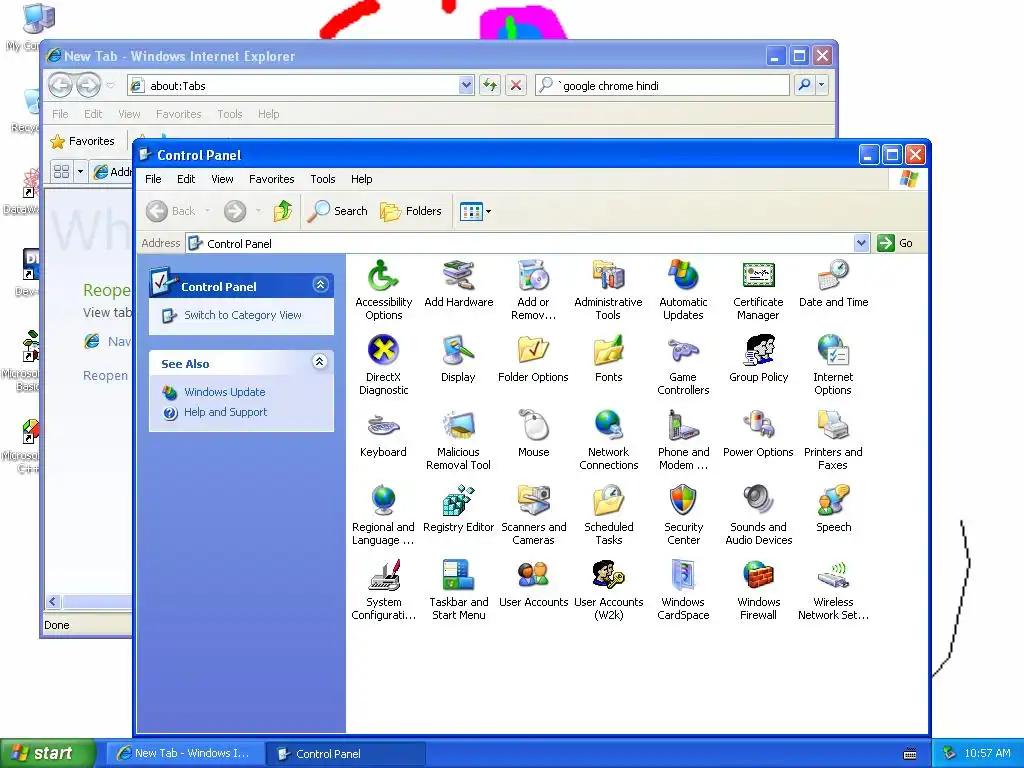Open Windows CardSpace
The height and width of the screenshot is (768, 1024).
pyautogui.click(x=683, y=590)
